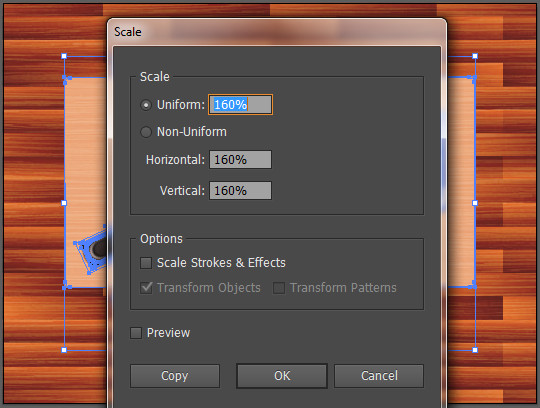This screenshot has height=408, width=540.
Task: Click the top-left bounding box handle
Action: click(64, 56)
